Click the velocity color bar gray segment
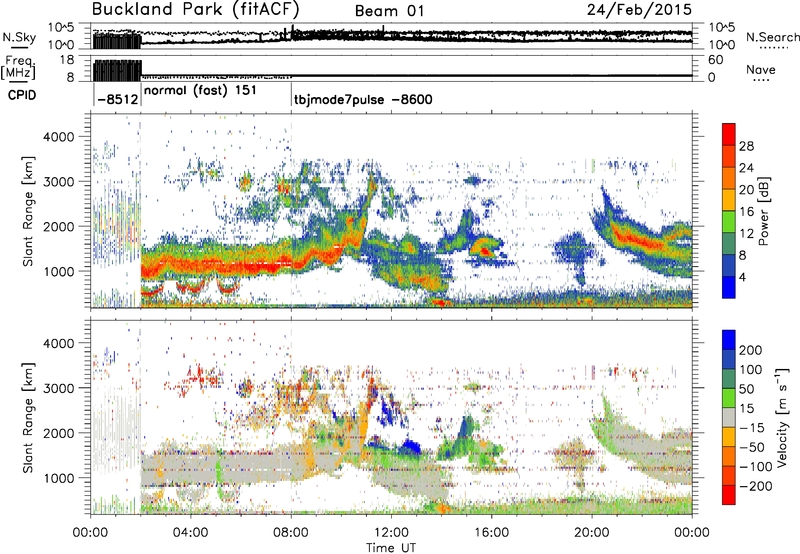 729,418
